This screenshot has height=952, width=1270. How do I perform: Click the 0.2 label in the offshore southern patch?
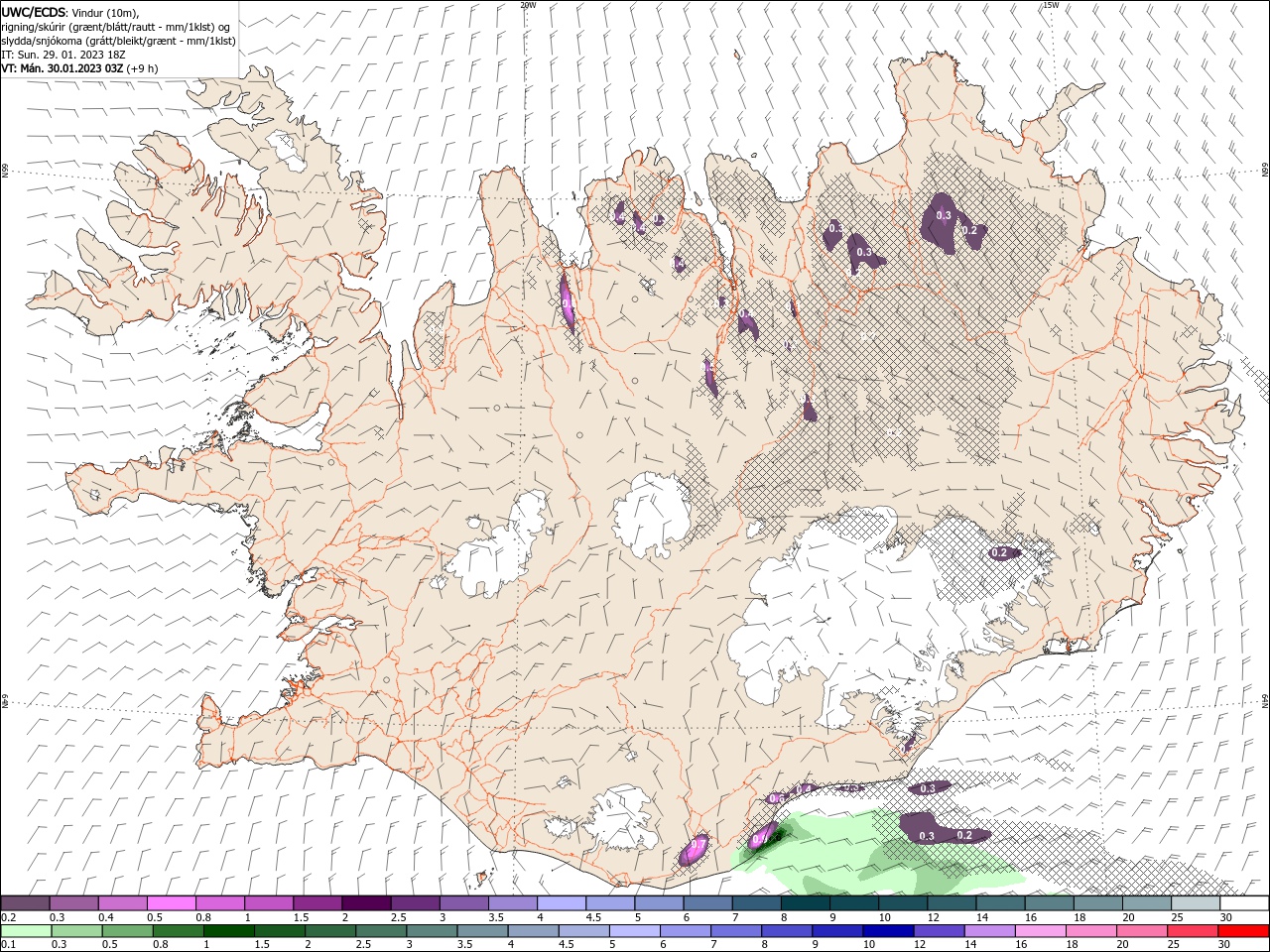pyautogui.click(x=964, y=836)
